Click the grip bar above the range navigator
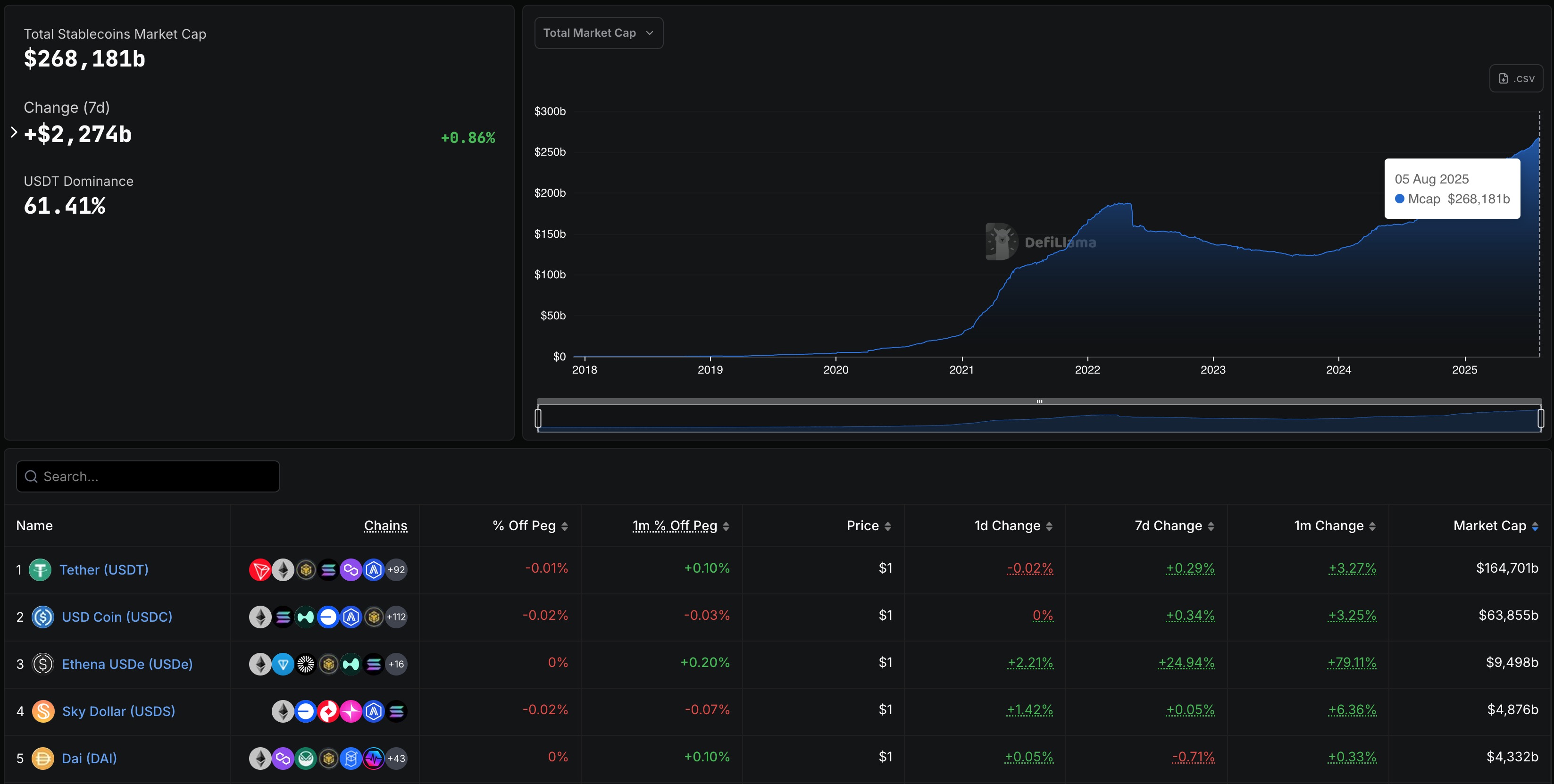Screen dimensions: 1554x784 [x=1039, y=401]
